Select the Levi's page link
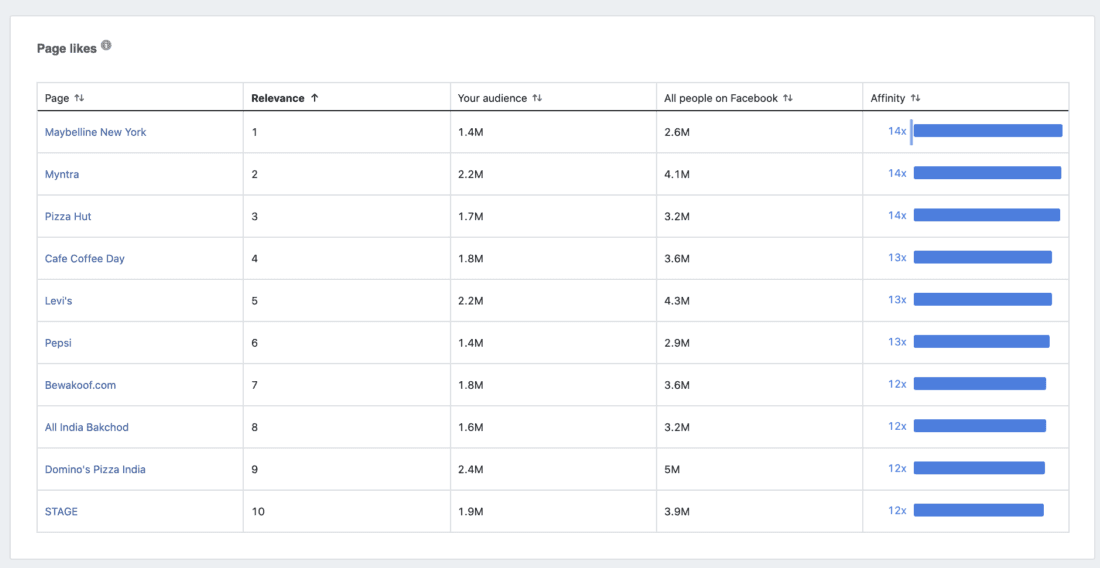 coord(59,300)
